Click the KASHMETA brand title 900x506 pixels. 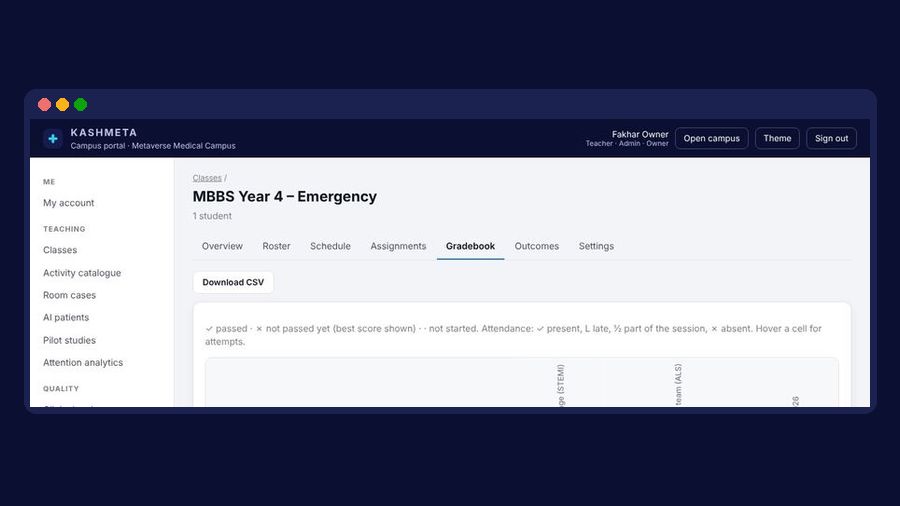pos(104,133)
